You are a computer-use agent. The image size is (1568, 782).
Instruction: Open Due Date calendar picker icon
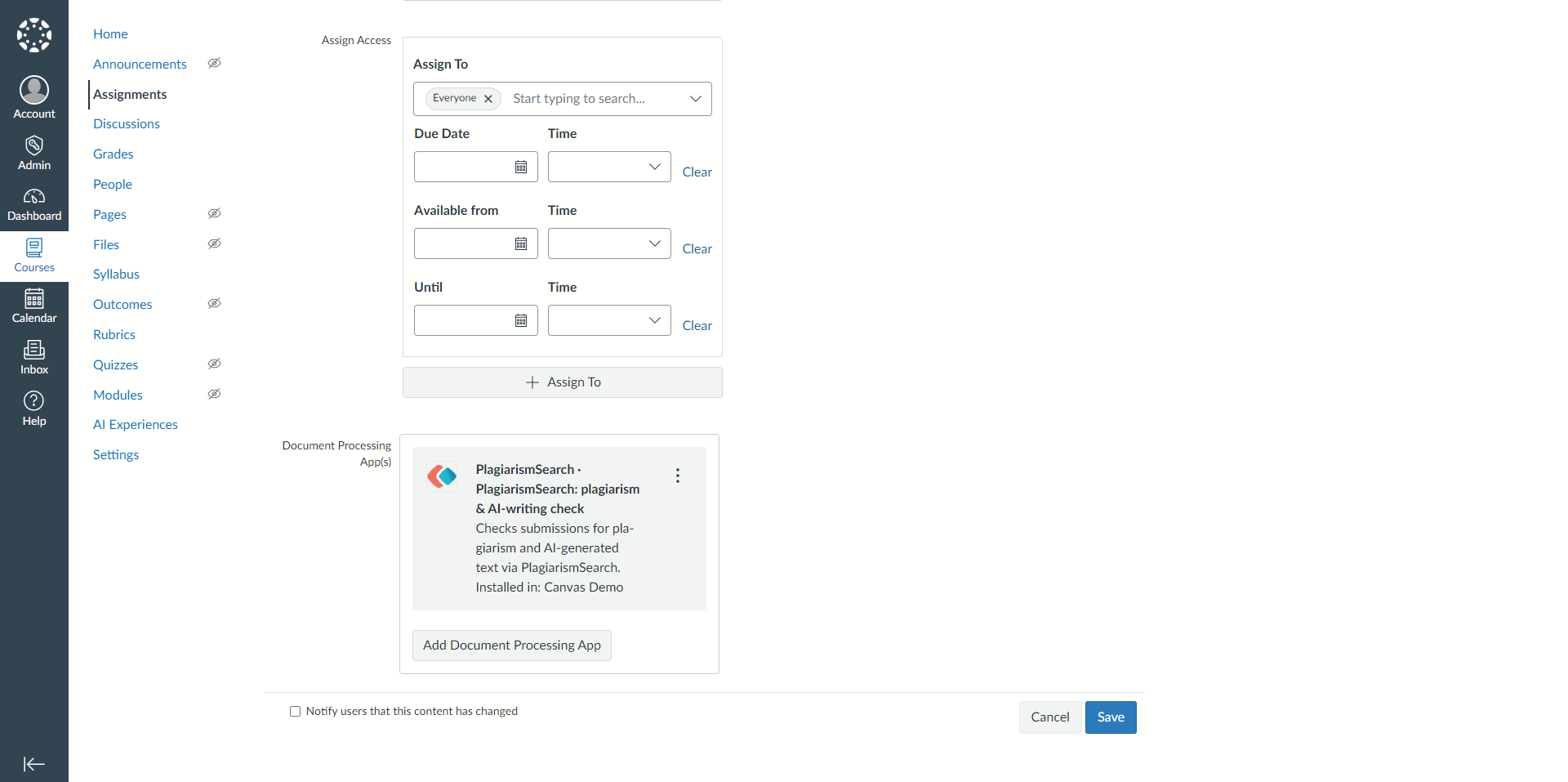point(521,167)
